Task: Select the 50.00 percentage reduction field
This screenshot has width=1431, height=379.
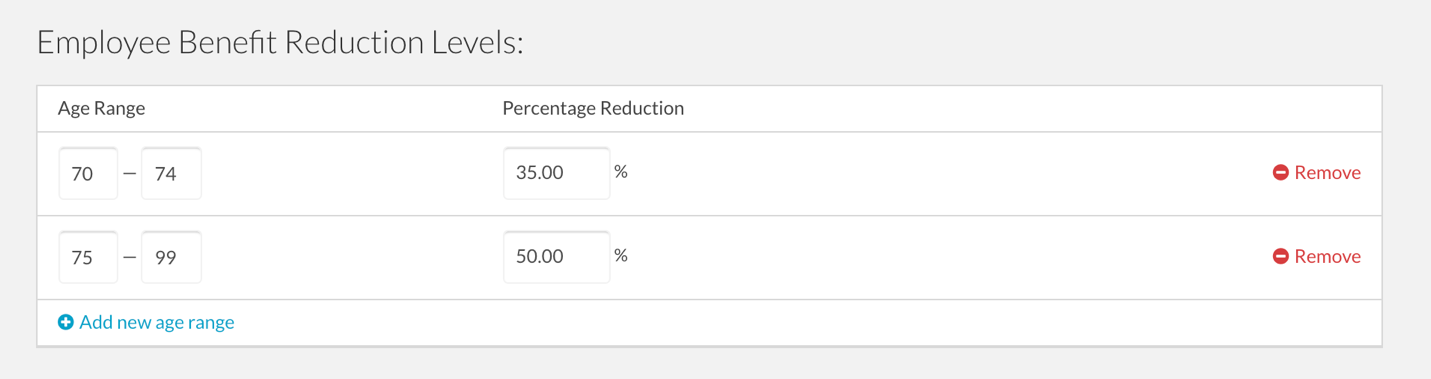Action: pyautogui.click(x=556, y=257)
